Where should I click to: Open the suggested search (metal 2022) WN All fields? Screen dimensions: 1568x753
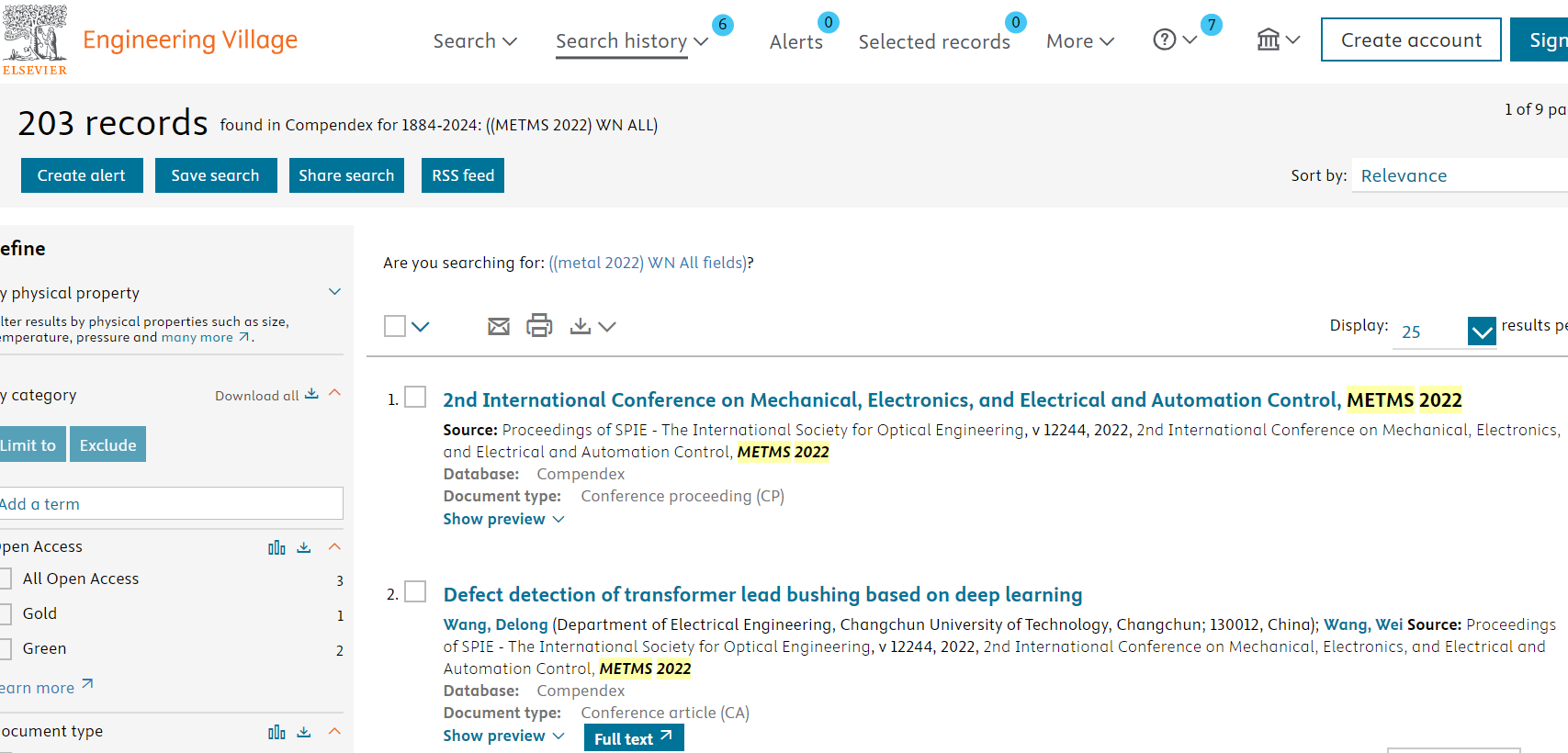tap(649, 263)
